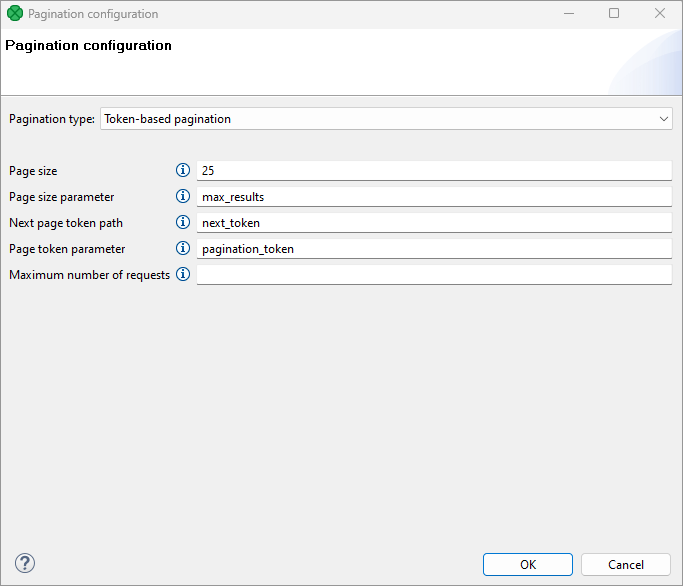The width and height of the screenshot is (683, 586).
Task: Focus the empty Maximum number of requests field
Action: coord(434,275)
